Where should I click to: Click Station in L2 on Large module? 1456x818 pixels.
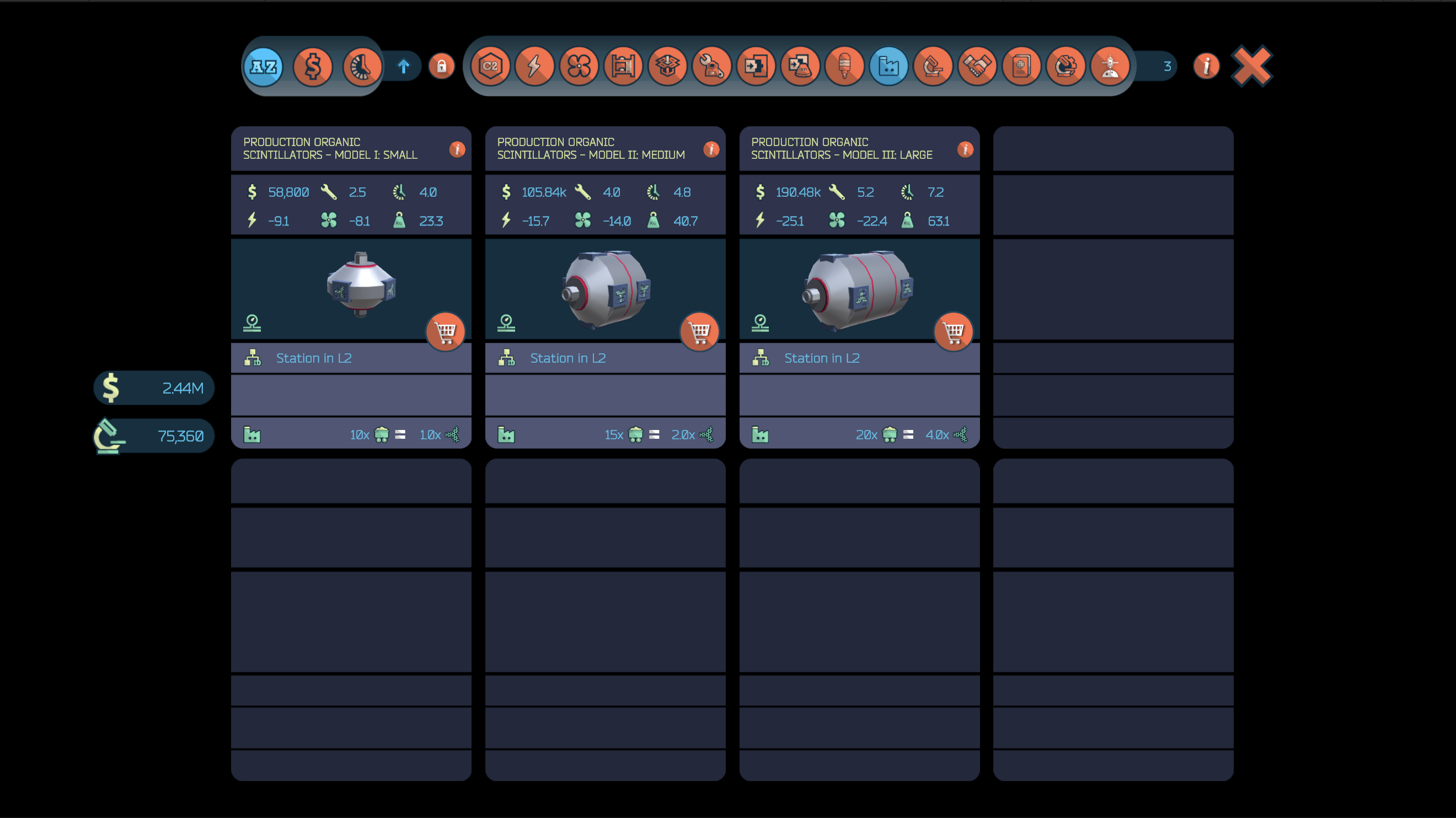click(x=822, y=358)
